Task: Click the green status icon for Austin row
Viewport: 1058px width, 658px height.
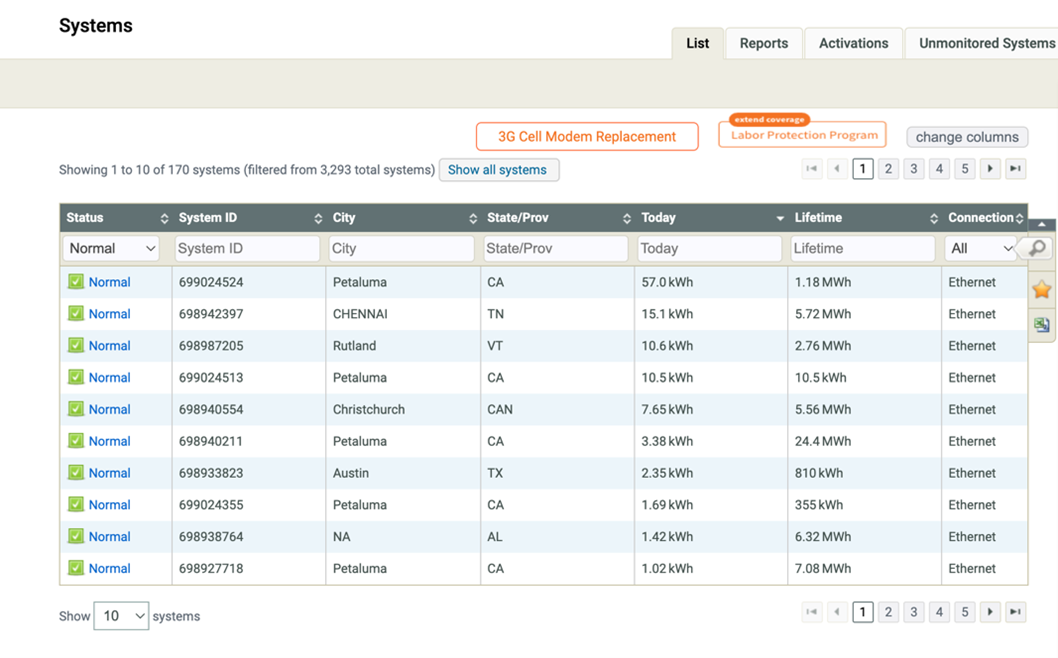Action: point(76,472)
